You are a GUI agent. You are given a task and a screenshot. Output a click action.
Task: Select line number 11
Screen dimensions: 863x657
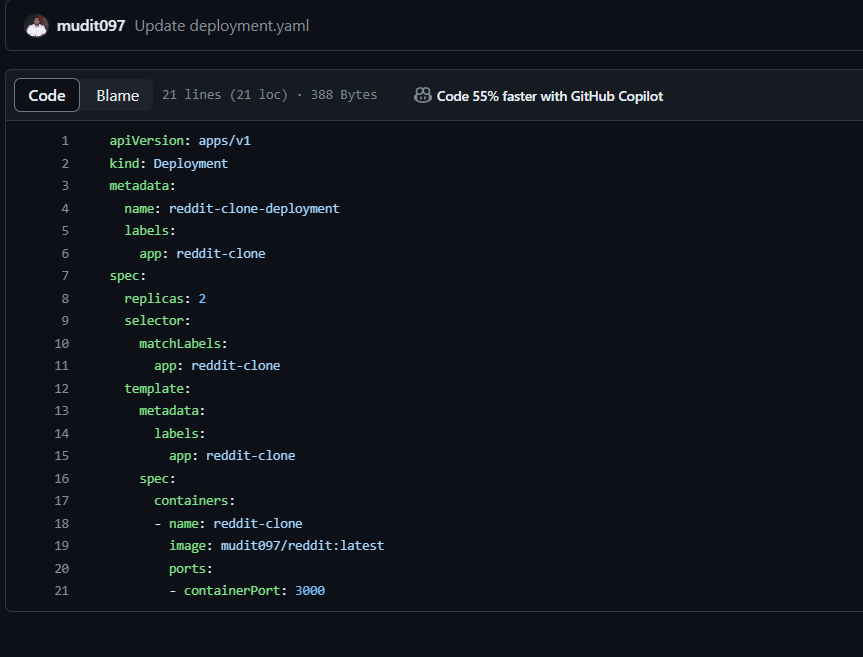[x=62, y=366]
